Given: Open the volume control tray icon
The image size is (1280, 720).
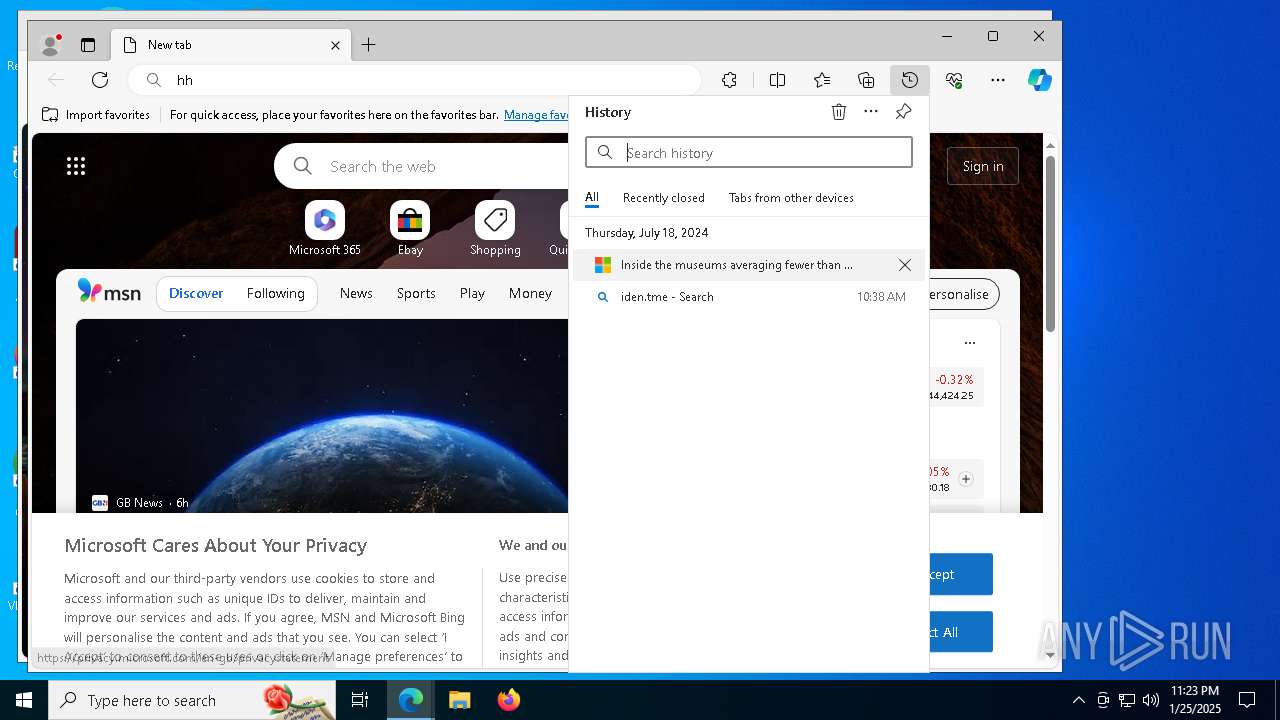Looking at the screenshot, I should 1151,700.
